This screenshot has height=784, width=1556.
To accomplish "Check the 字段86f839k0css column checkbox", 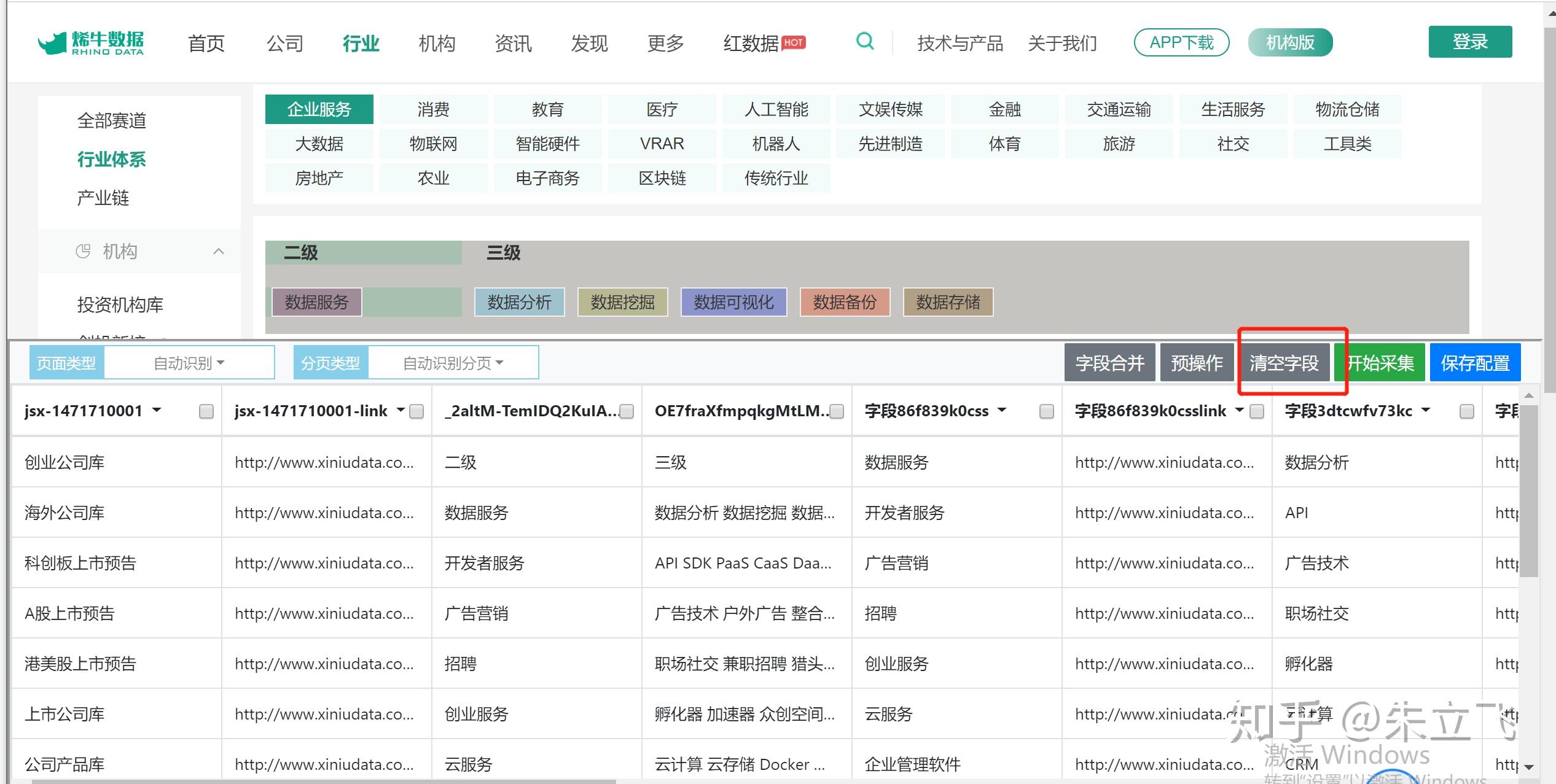I will click(x=1047, y=411).
